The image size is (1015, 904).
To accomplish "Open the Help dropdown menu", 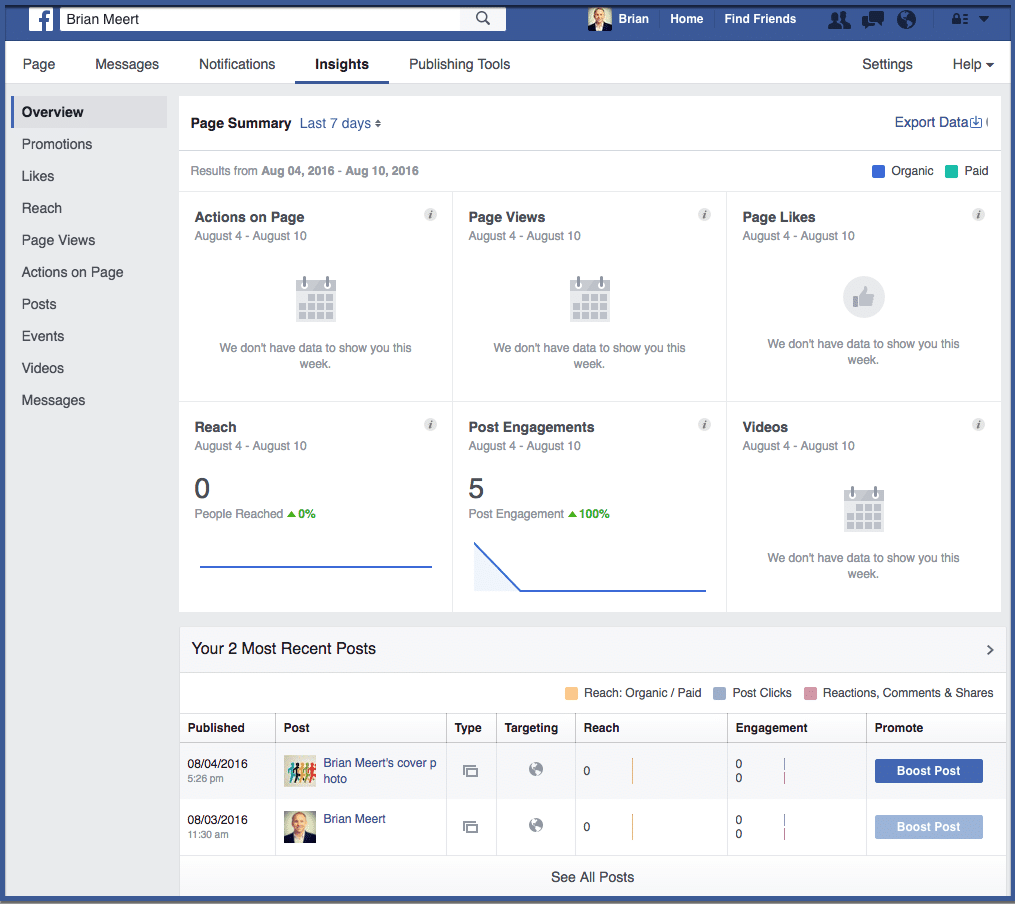I will [972, 64].
